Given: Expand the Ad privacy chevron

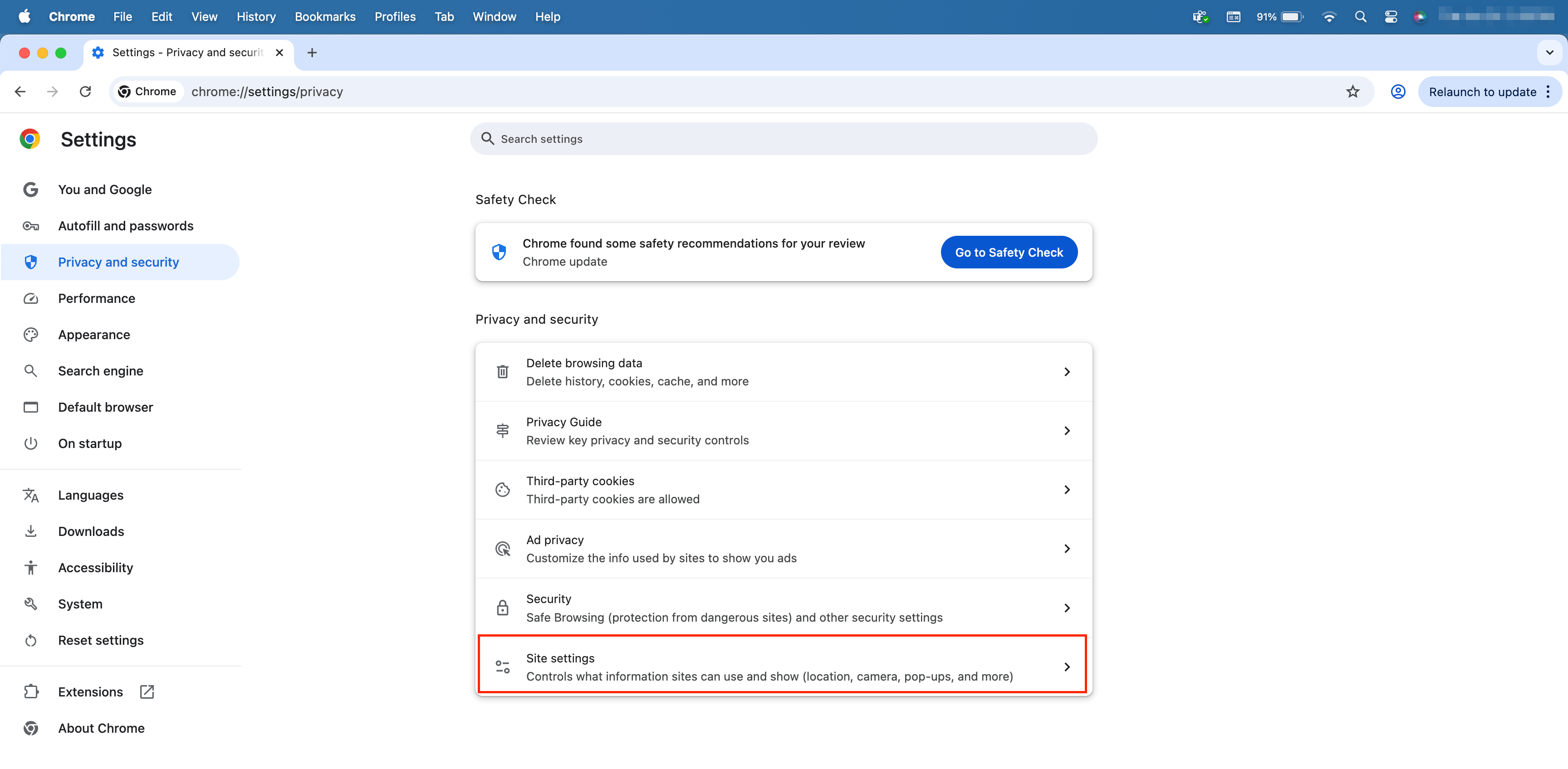Looking at the screenshot, I should pos(1067,549).
